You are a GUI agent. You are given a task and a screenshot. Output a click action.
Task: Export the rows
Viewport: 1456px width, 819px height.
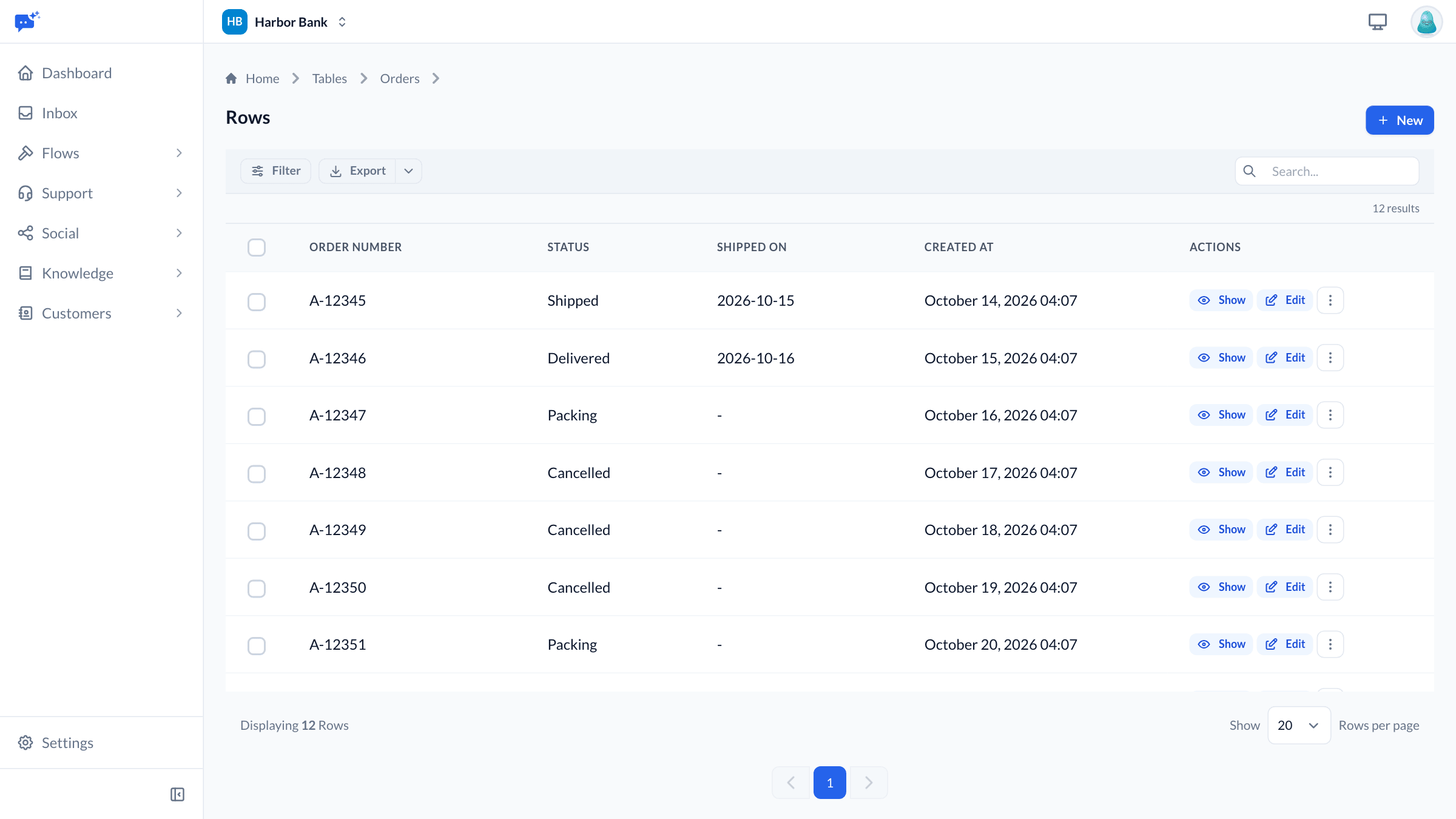pos(358,171)
